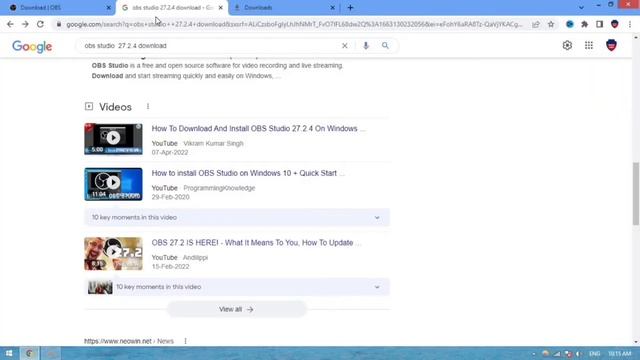The height and width of the screenshot is (360, 640).
Task: Close the Download | OBS tab
Action: [x=109, y=7]
